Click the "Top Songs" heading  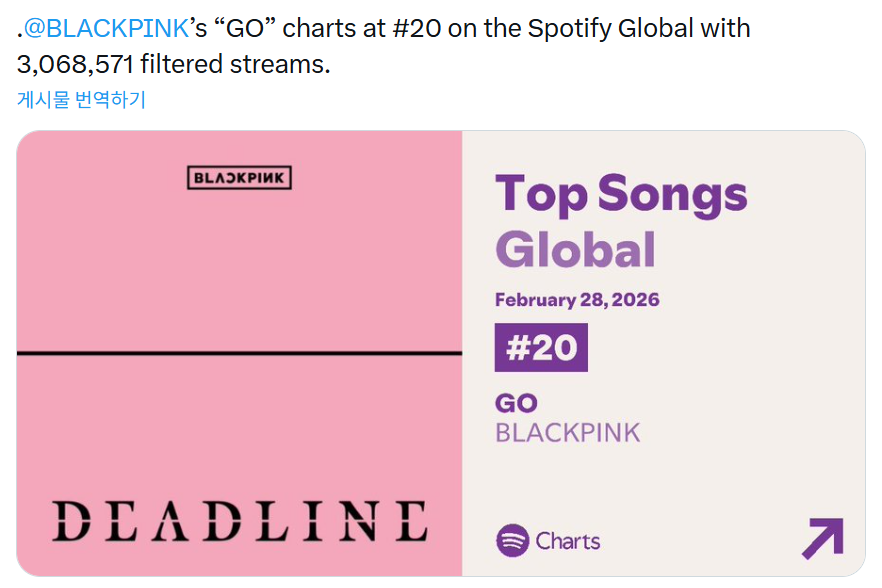pyautogui.click(x=621, y=194)
